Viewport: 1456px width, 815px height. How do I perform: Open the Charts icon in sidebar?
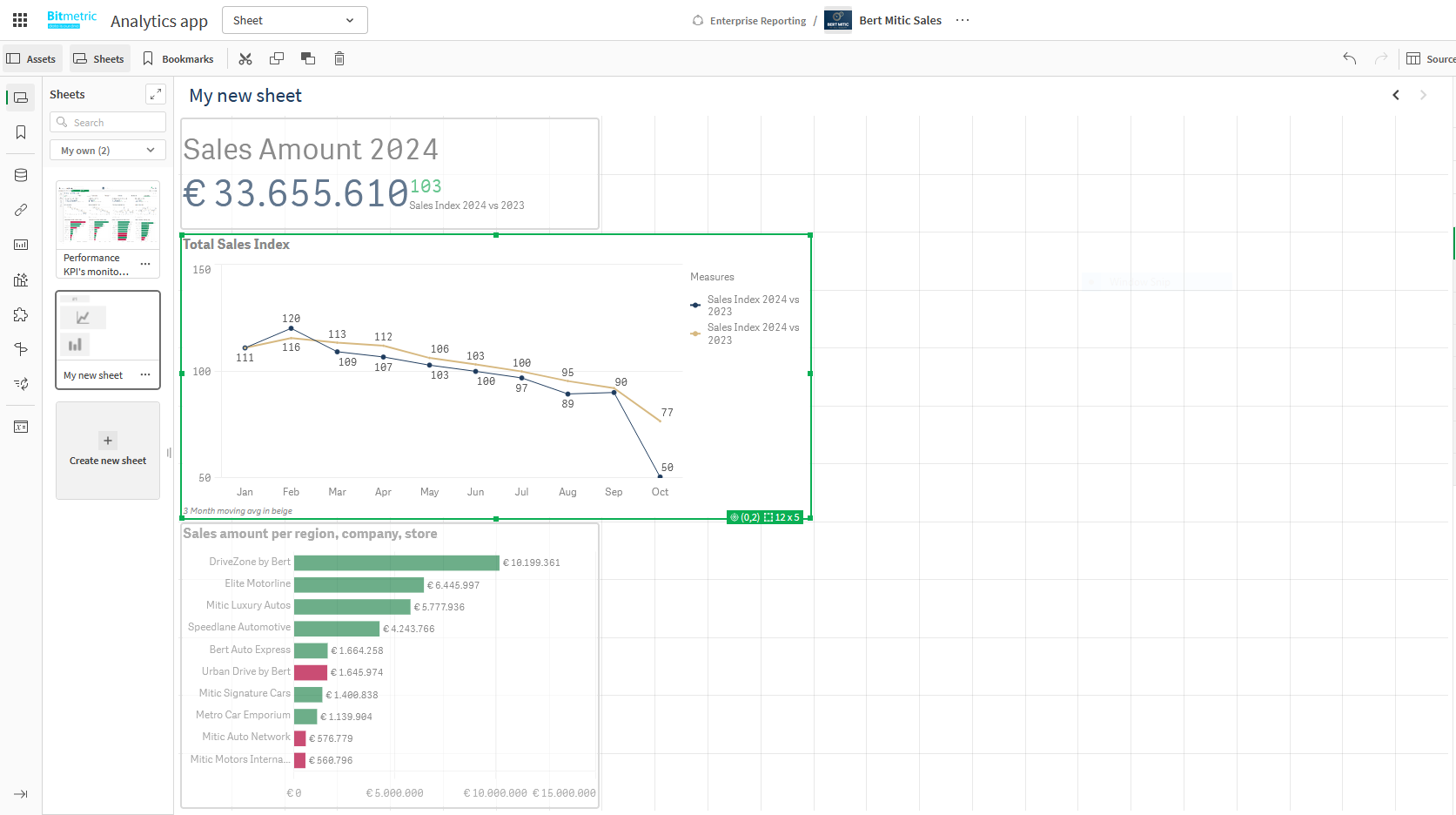click(21, 245)
